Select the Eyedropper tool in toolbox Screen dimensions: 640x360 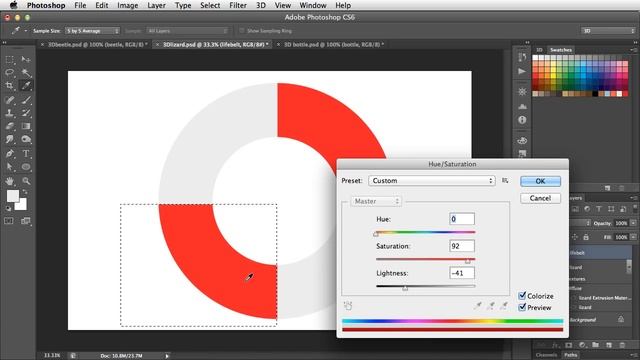point(26,86)
